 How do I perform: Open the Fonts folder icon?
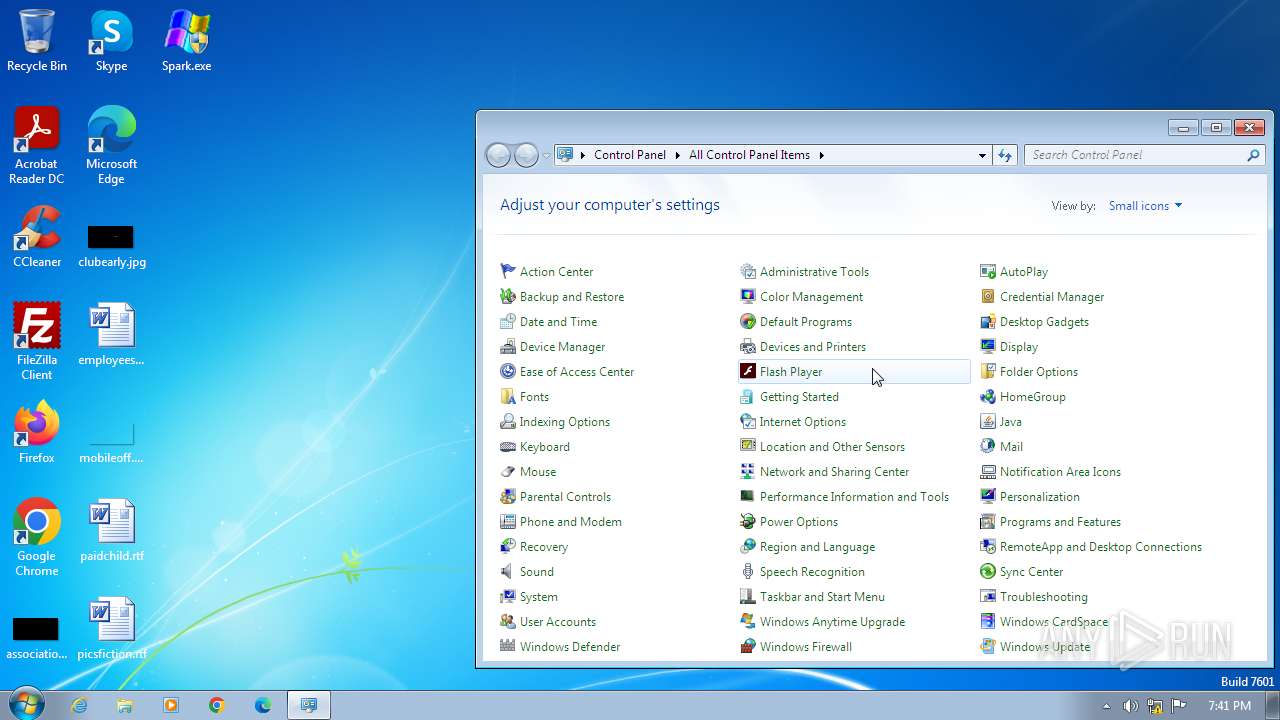coord(508,397)
